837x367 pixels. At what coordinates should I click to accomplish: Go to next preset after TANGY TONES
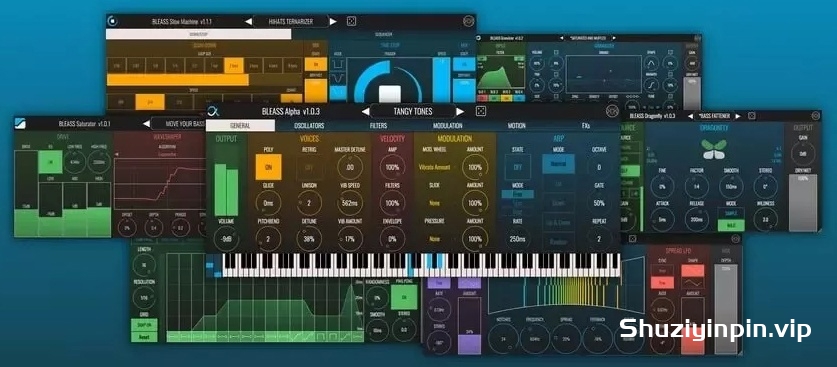tap(460, 111)
